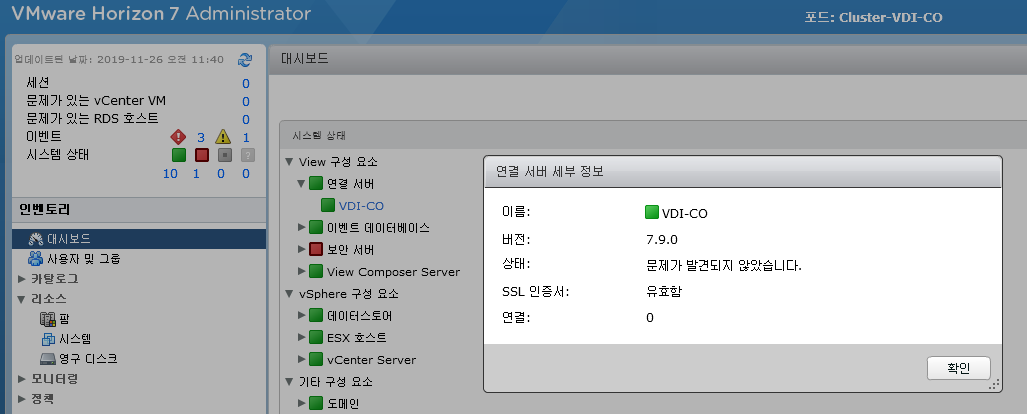The image size is (1027, 414).
Task: Open the sessions count 0 link
Action: tap(246, 83)
